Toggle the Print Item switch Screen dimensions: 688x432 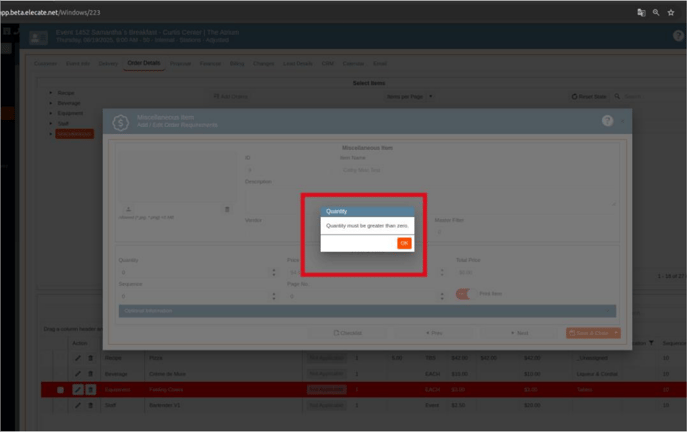464,294
